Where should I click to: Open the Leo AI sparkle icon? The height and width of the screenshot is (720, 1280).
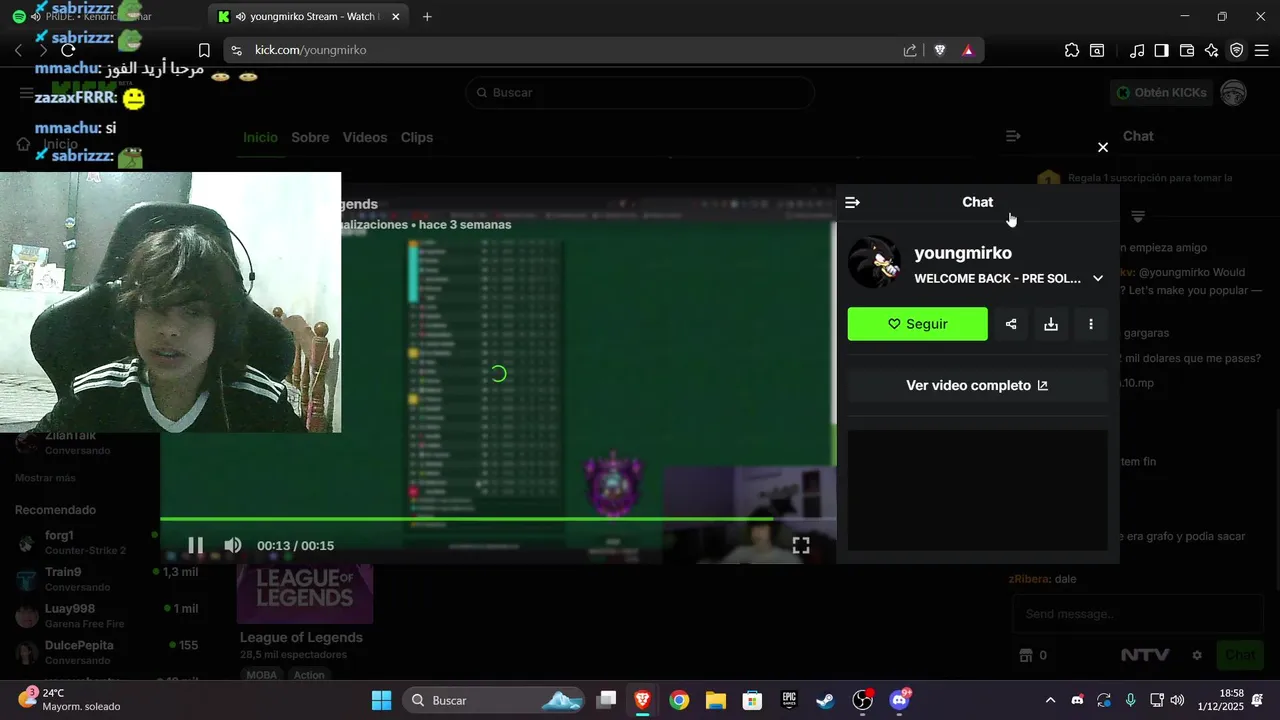(1212, 50)
